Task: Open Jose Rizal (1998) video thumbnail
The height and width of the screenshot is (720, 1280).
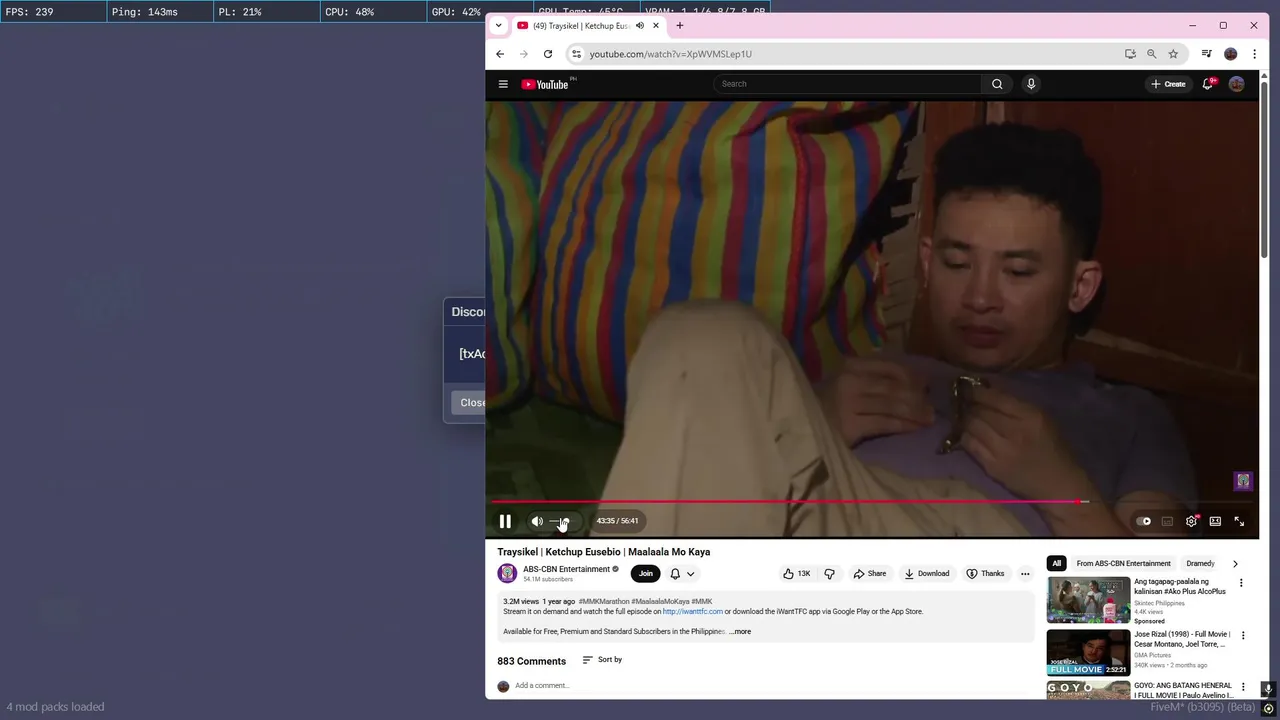Action: (x=1088, y=652)
